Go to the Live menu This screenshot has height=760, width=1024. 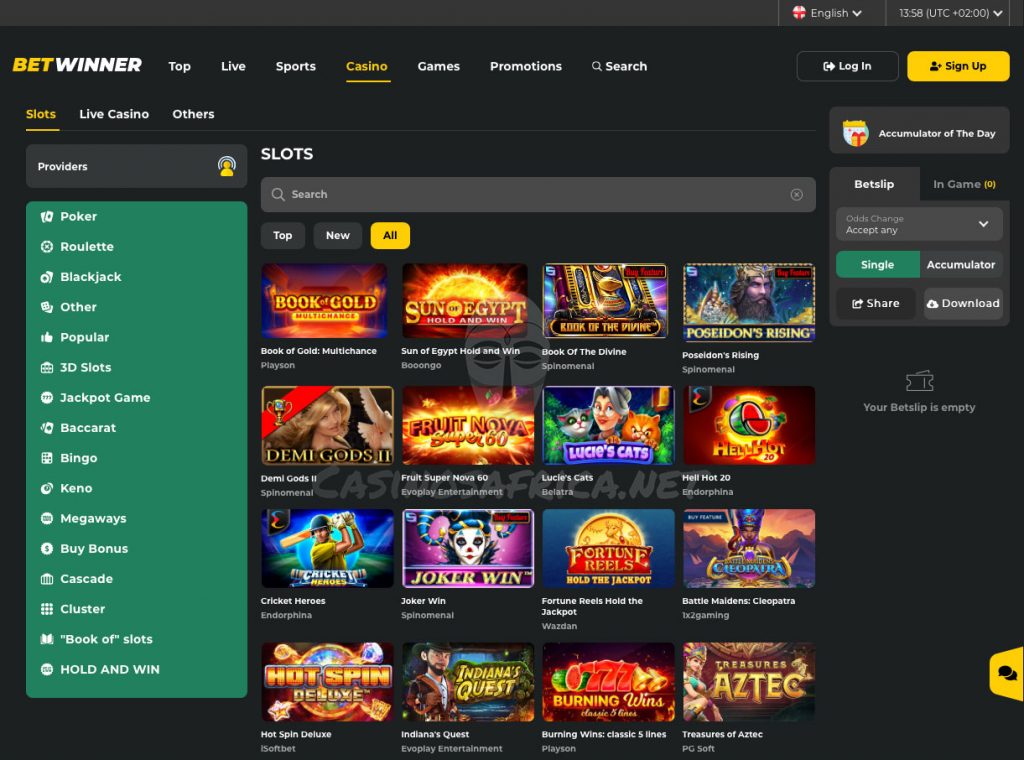(233, 66)
